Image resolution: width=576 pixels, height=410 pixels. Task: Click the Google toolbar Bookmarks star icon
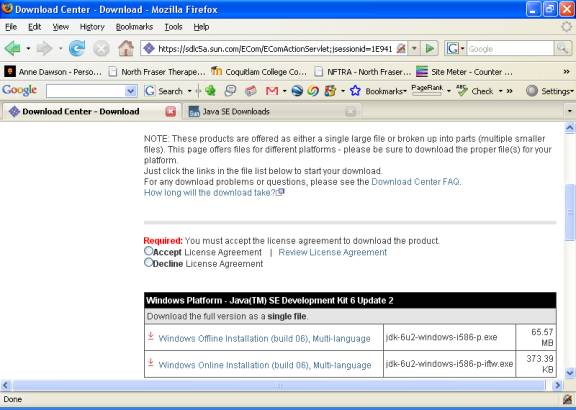tap(355, 91)
